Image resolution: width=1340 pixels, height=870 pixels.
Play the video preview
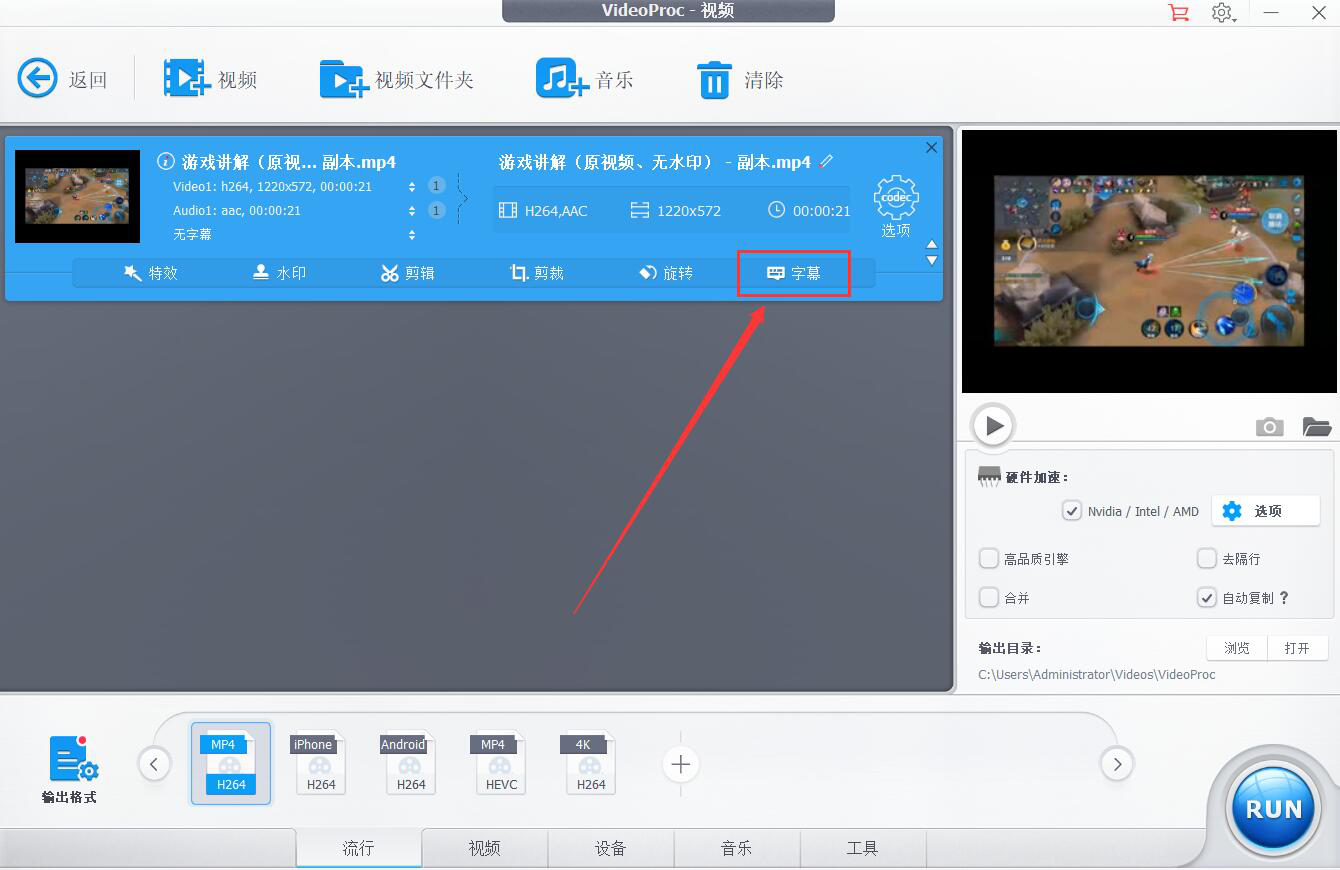coord(994,426)
